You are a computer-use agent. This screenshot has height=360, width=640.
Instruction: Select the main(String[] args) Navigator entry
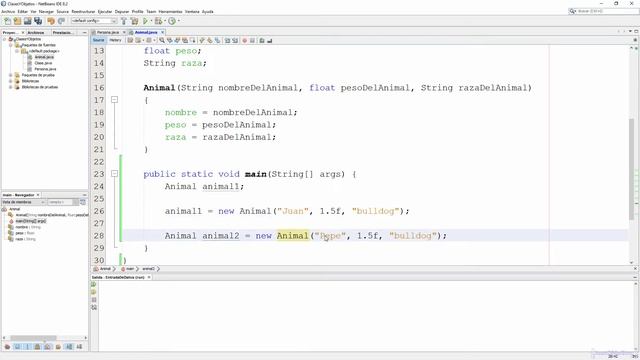[x=31, y=221]
